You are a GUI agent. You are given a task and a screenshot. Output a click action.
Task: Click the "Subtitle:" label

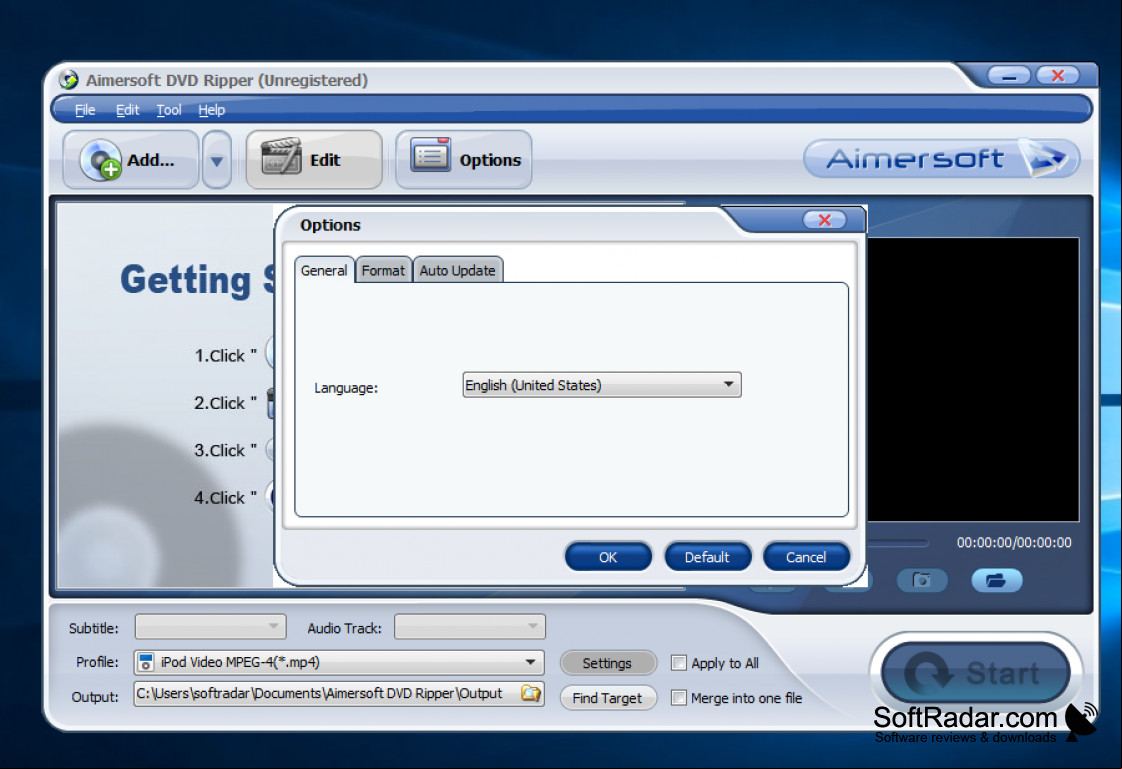(x=94, y=628)
